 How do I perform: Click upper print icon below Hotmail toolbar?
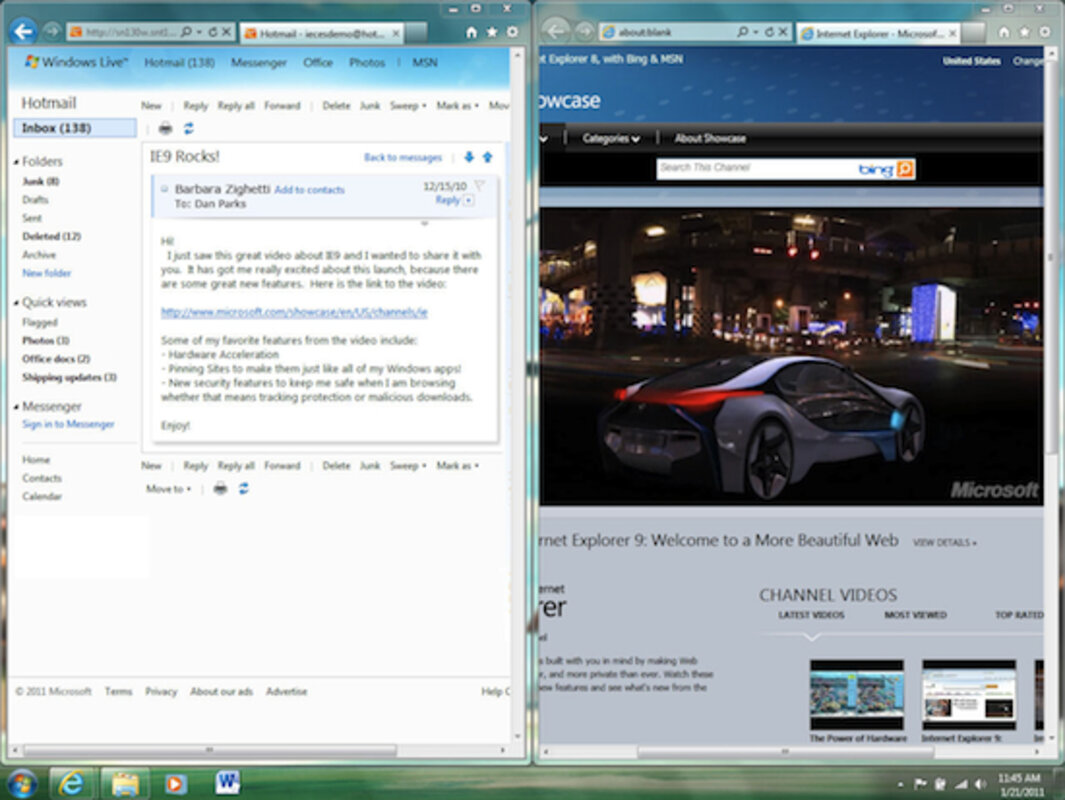tap(165, 128)
